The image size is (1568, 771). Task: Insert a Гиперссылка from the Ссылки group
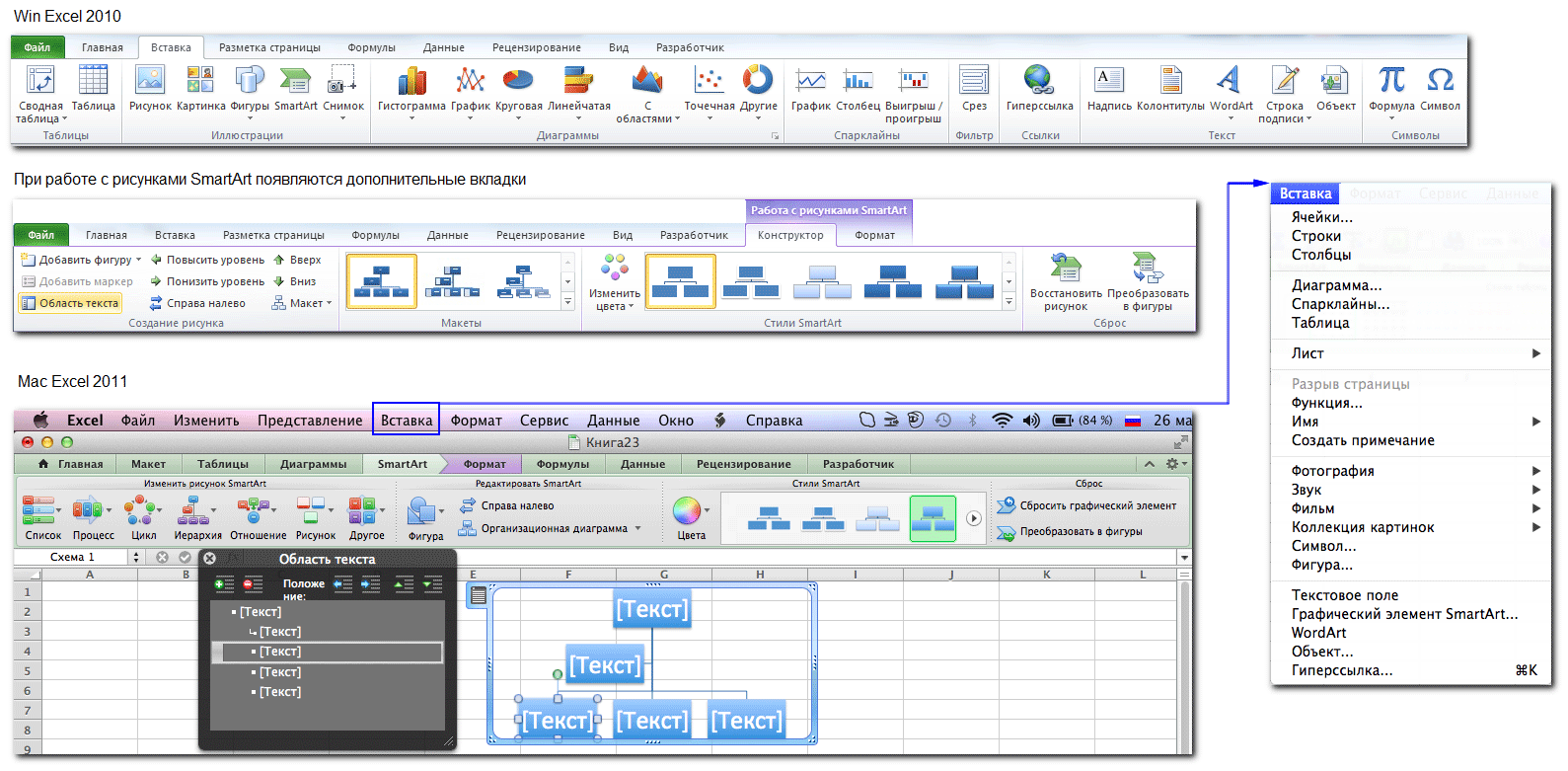(1039, 87)
